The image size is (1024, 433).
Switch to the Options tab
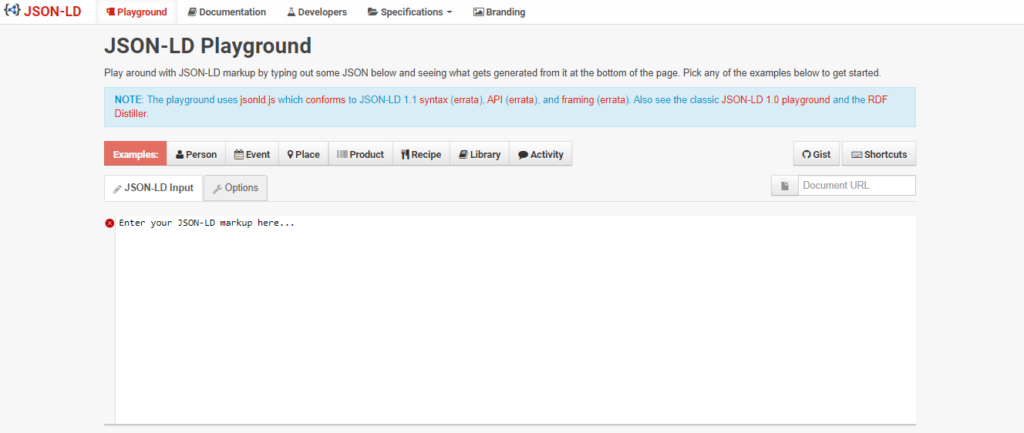tap(236, 188)
